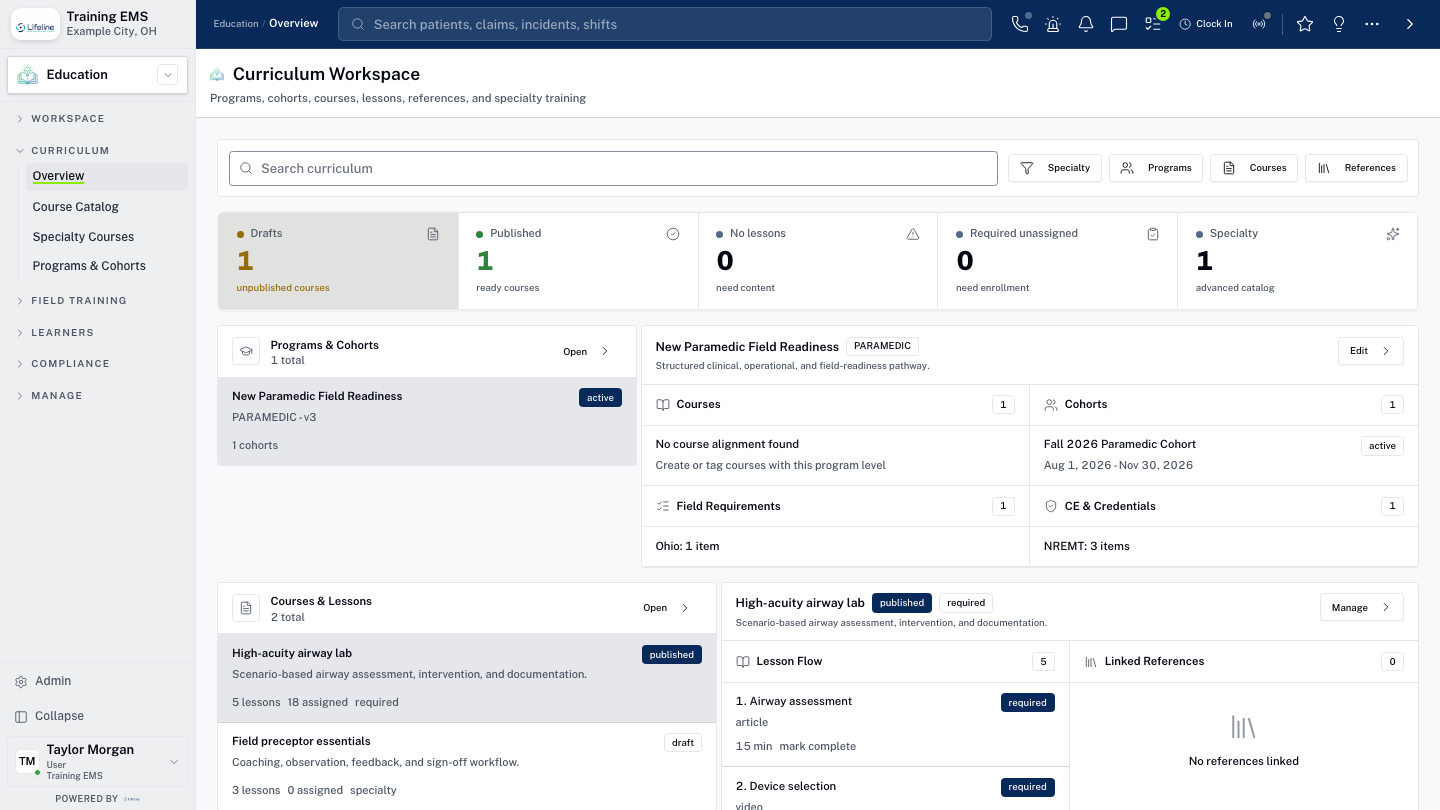Open the Education module dropdown
This screenshot has width=1440, height=810.
97,75
